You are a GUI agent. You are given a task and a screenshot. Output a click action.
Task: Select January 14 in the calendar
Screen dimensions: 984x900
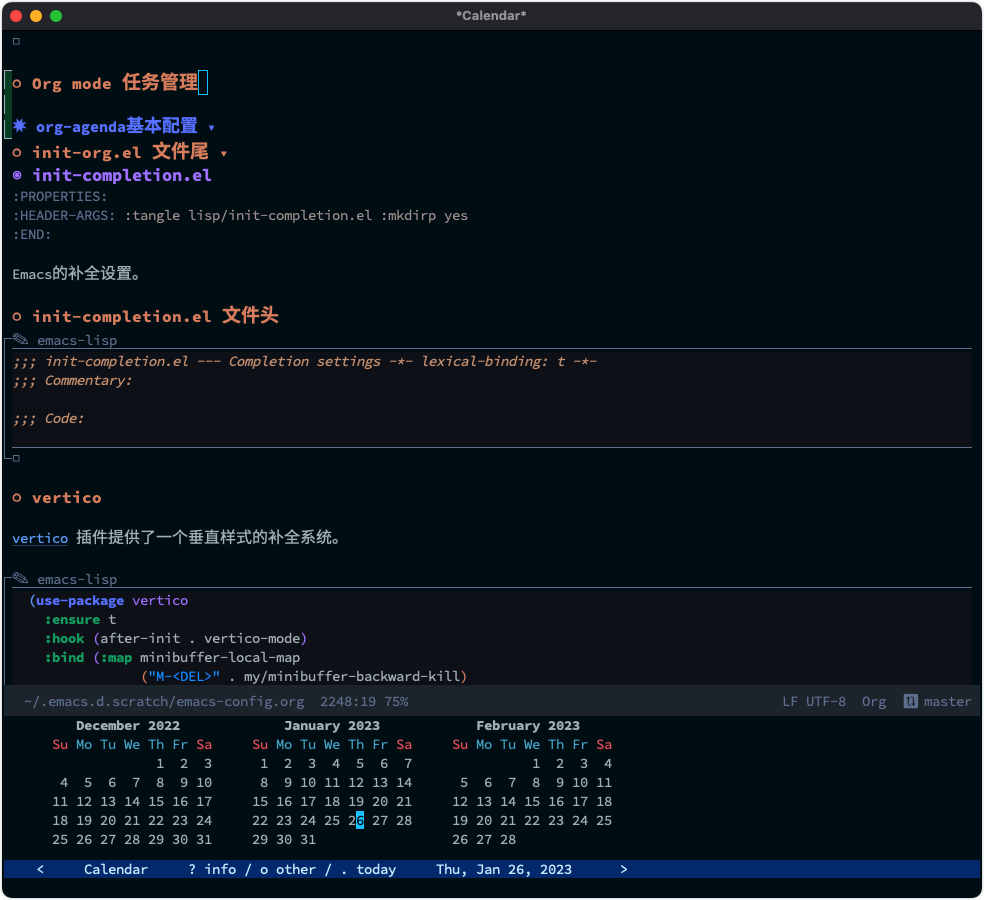(404, 782)
